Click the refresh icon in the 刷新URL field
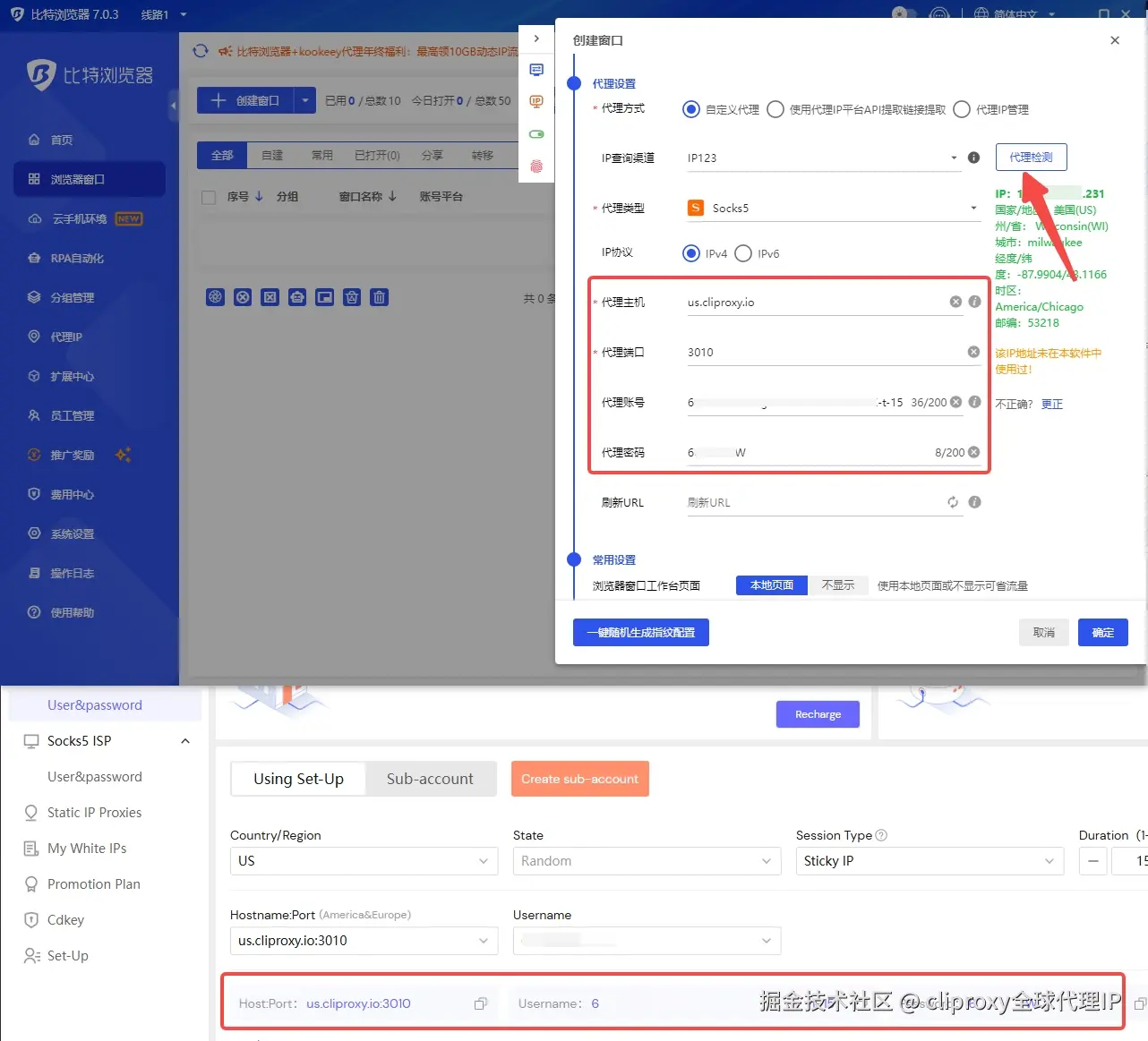 953,502
